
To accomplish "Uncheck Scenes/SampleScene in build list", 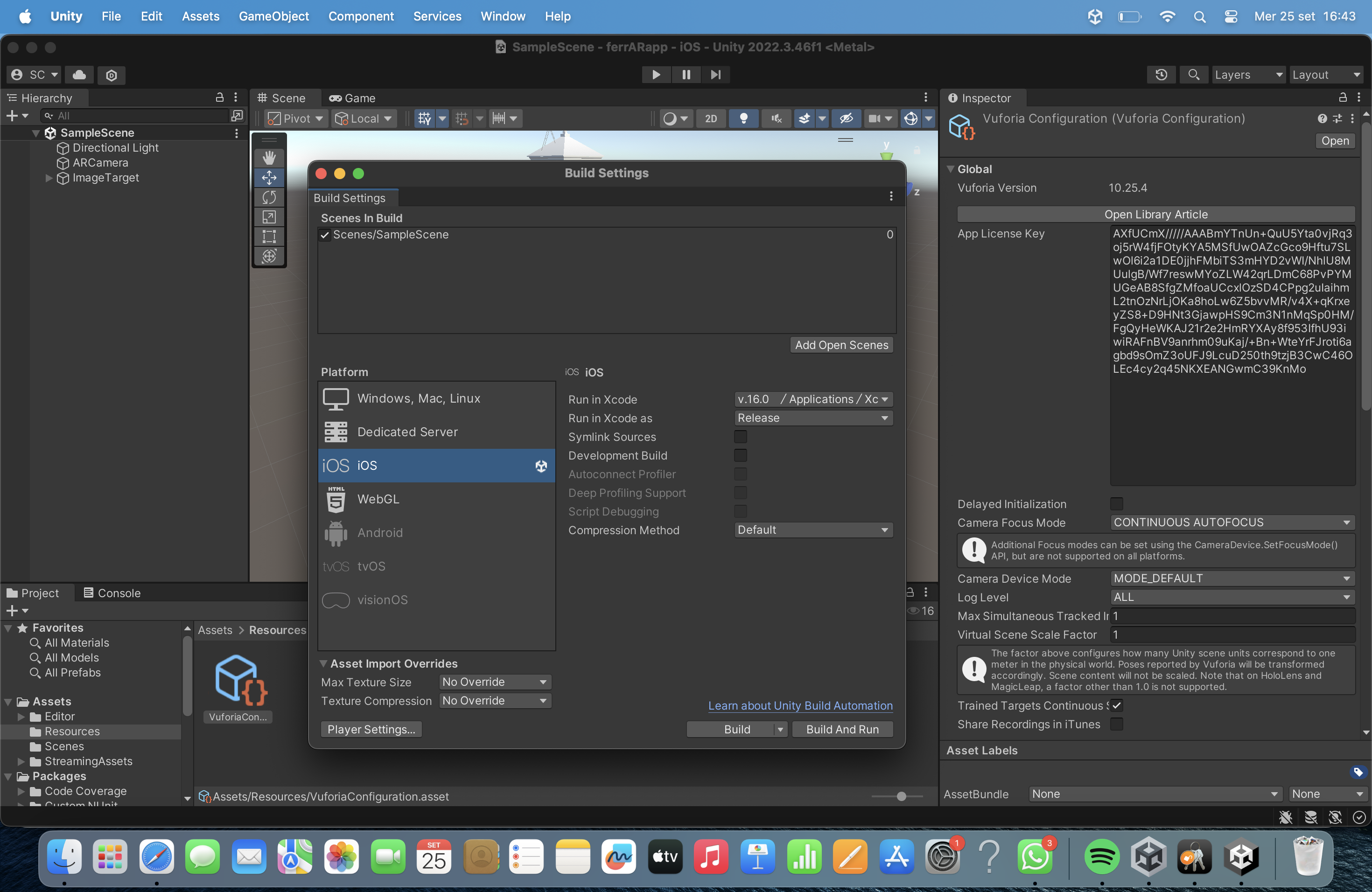I will (325, 235).
